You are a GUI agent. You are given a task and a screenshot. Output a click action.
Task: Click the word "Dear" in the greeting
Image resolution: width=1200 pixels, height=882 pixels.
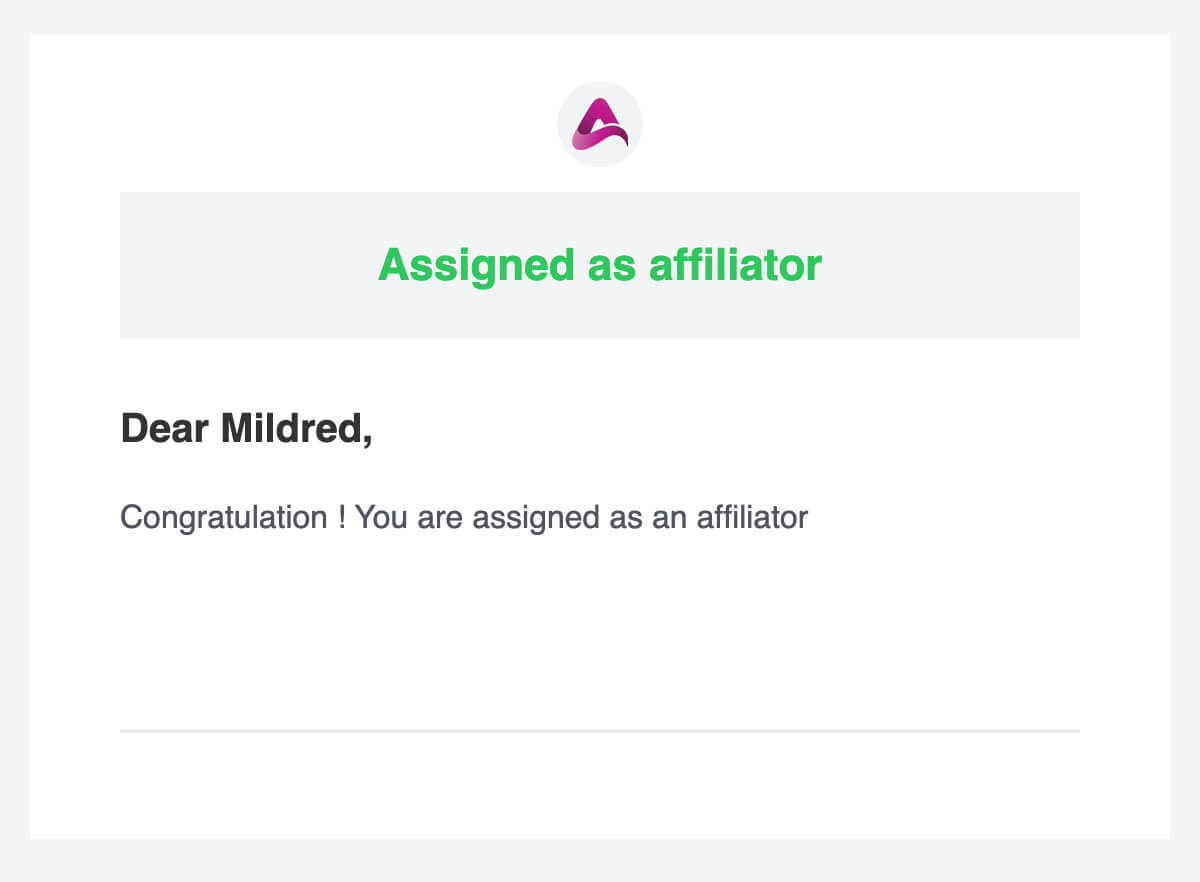point(165,429)
